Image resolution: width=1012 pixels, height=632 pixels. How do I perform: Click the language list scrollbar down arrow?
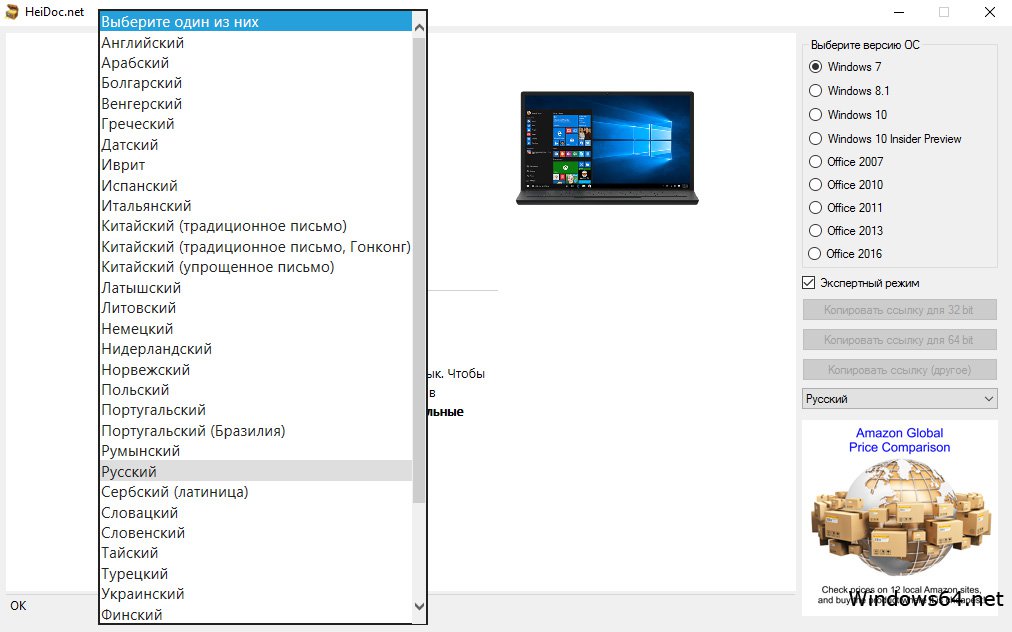pyautogui.click(x=420, y=606)
